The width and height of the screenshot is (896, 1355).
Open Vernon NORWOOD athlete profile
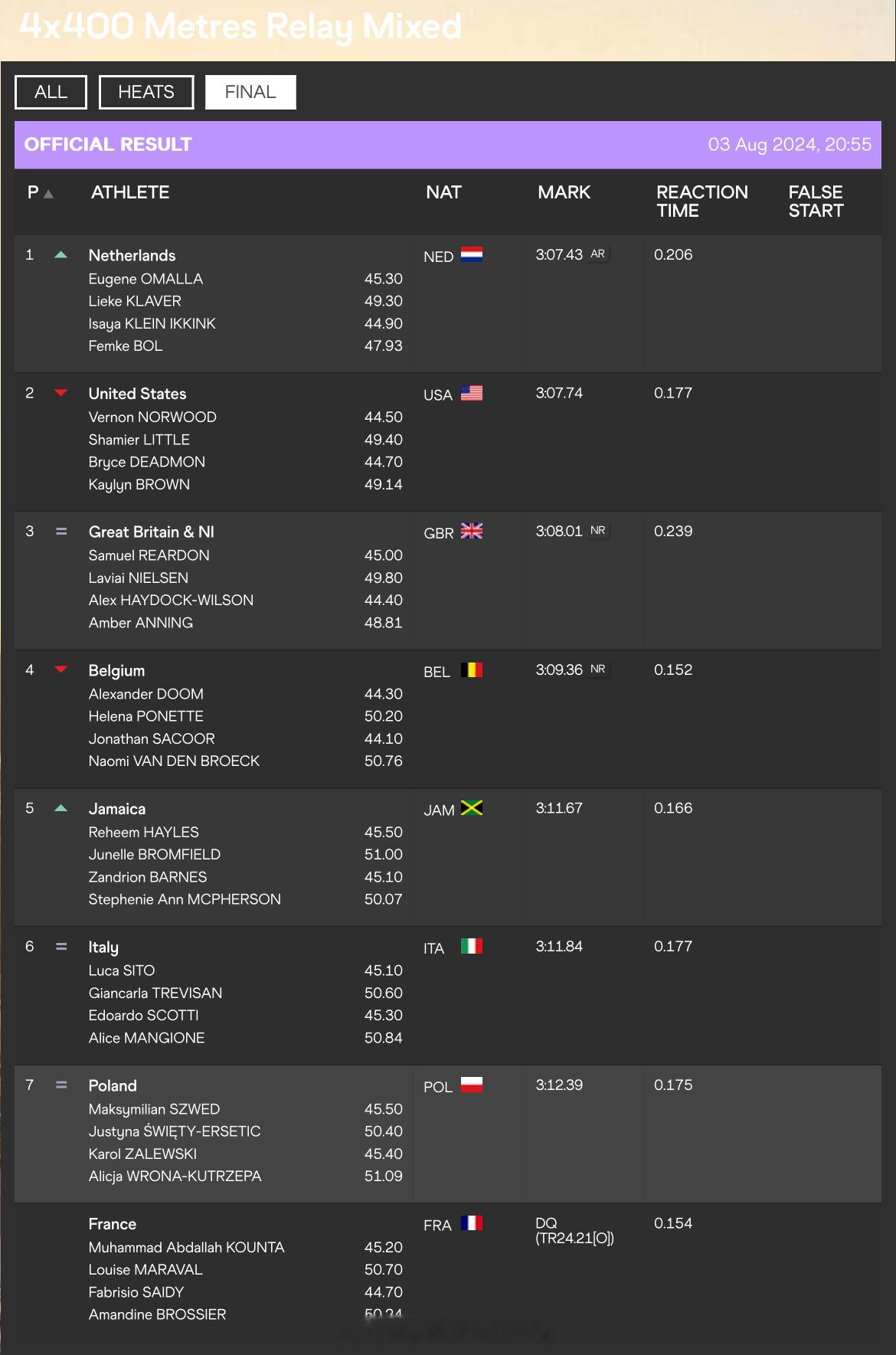click(x=152, y=417)
